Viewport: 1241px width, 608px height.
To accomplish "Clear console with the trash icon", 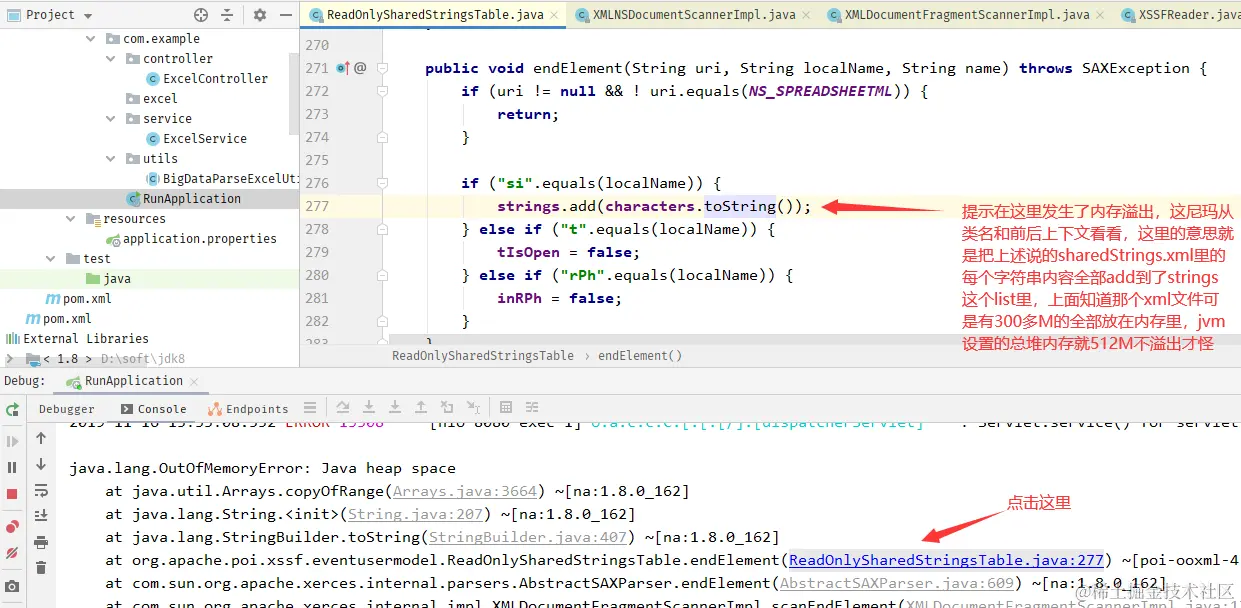I will click(41, 568).
